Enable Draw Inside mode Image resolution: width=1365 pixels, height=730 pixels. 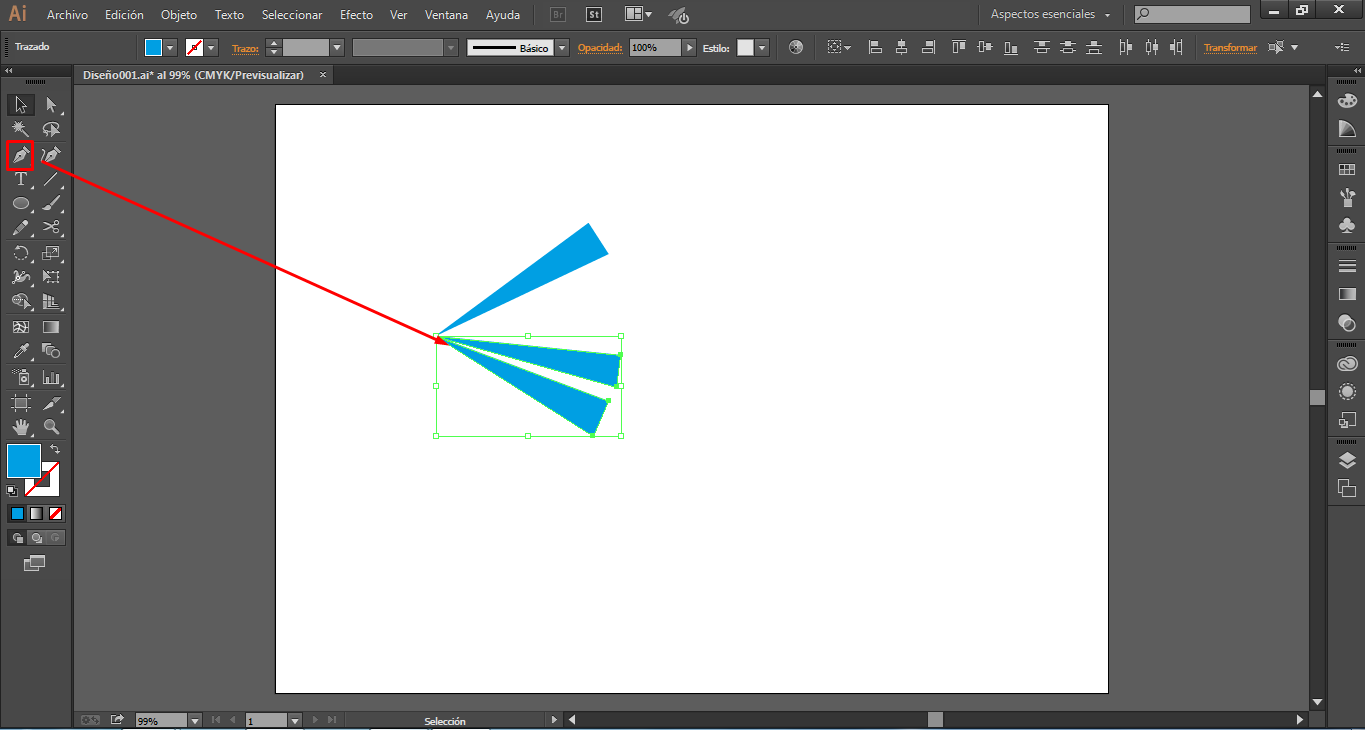coord(55,537)
